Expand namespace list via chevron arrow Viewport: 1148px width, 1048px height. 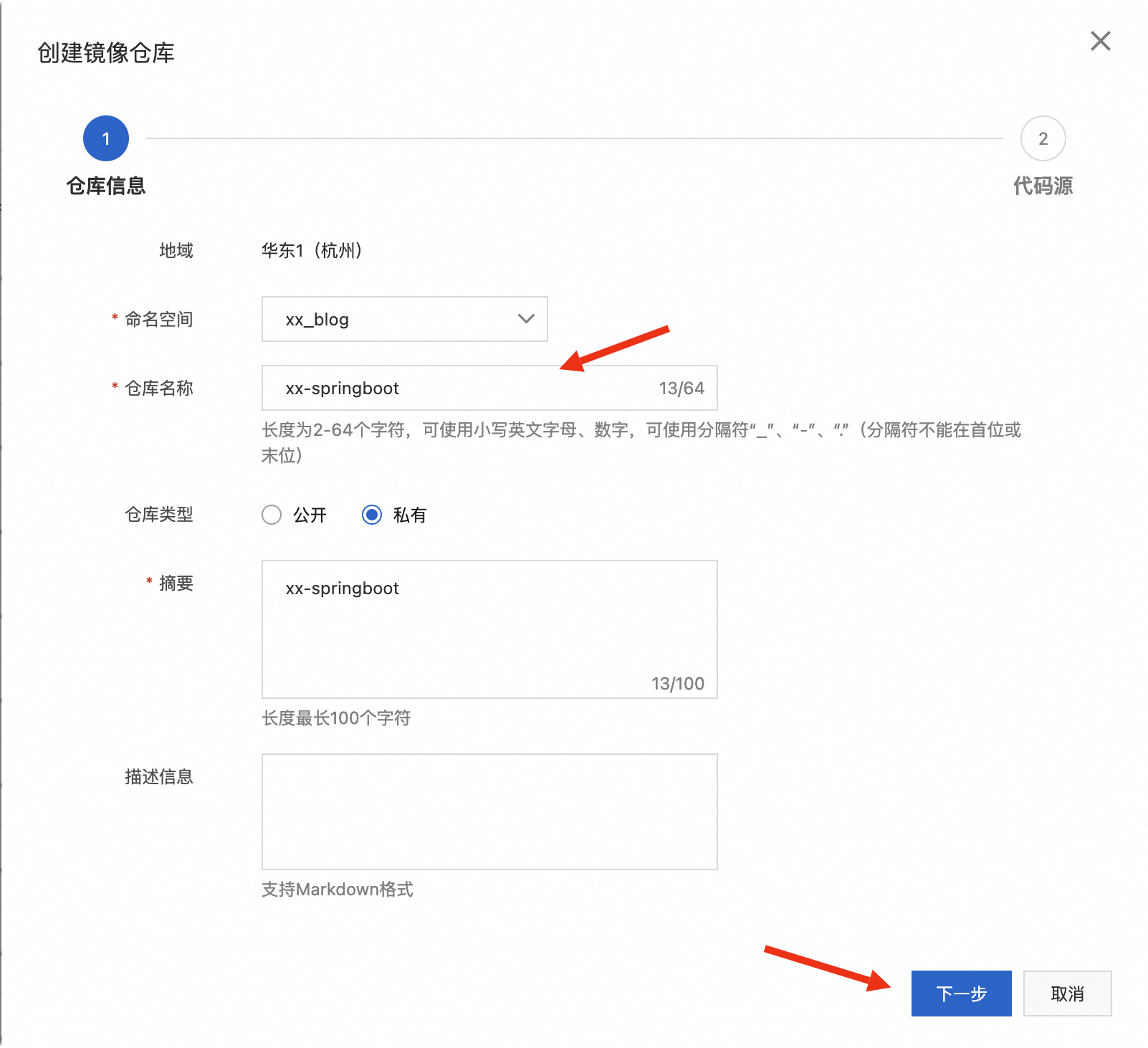[526, 319]
